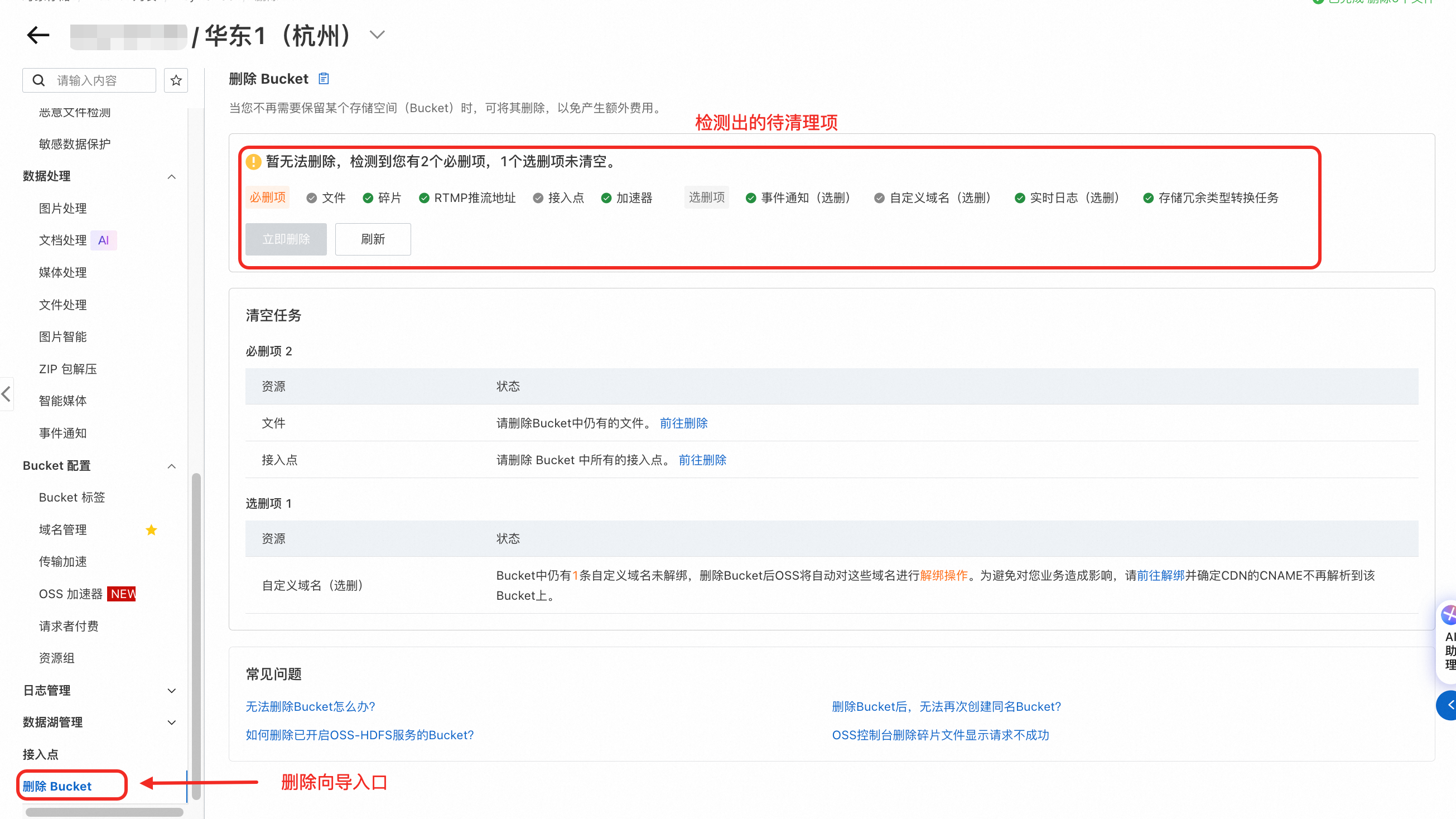Select 接入点 in sidebar
Image resolution: width=1456 pixels, height=819 pixels.
click(41, 755)
